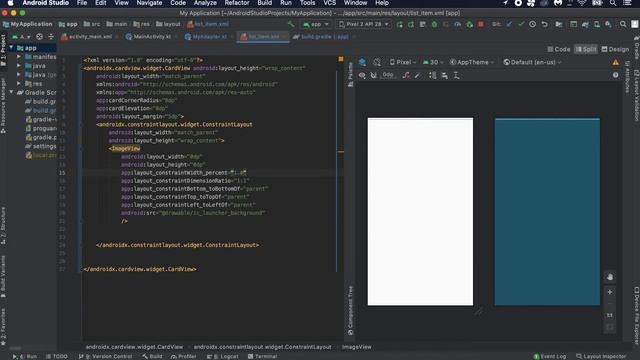
Task: Select settings file in project tree
Action: (40, 146)
